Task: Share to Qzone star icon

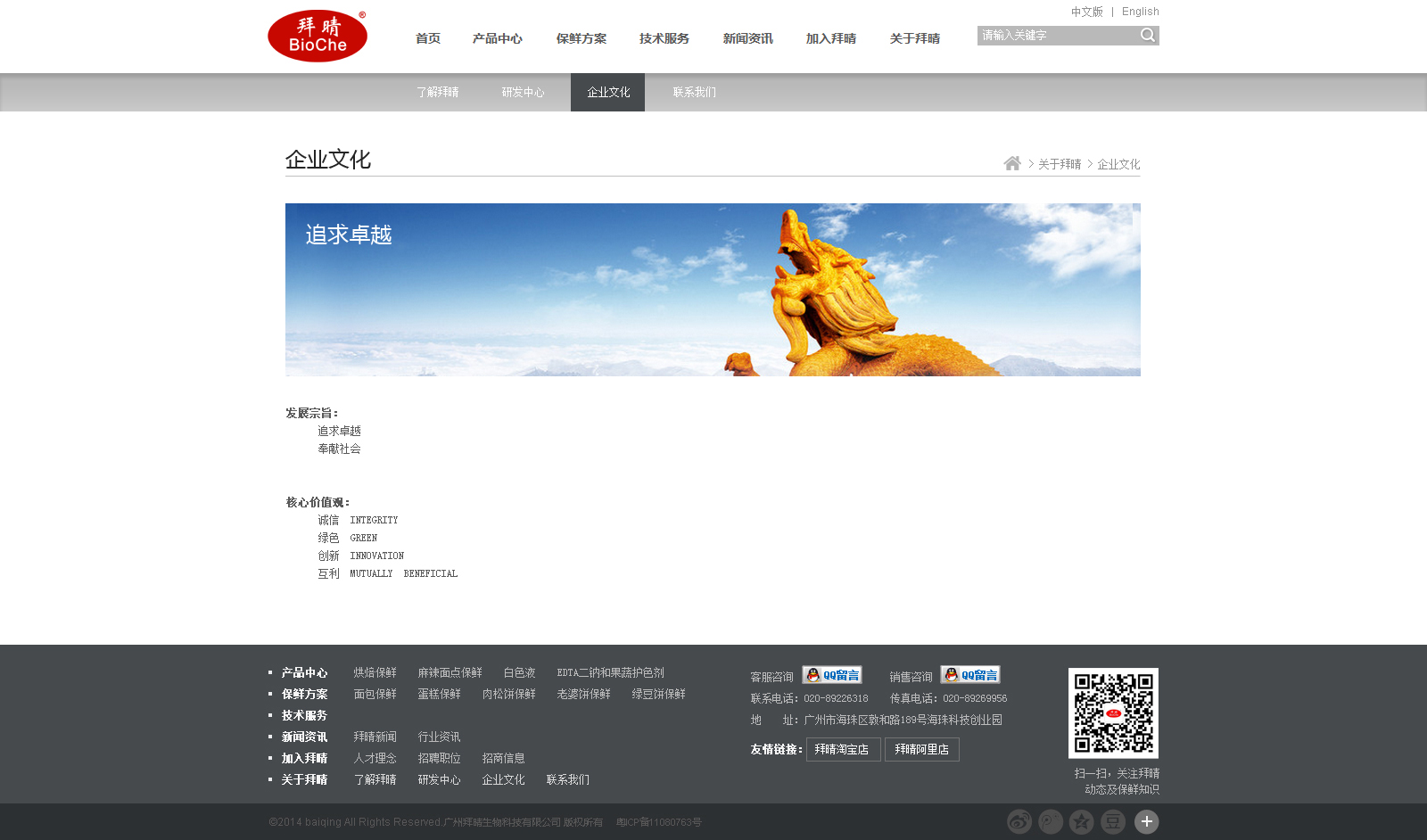Action: (x=1082, y=821)
